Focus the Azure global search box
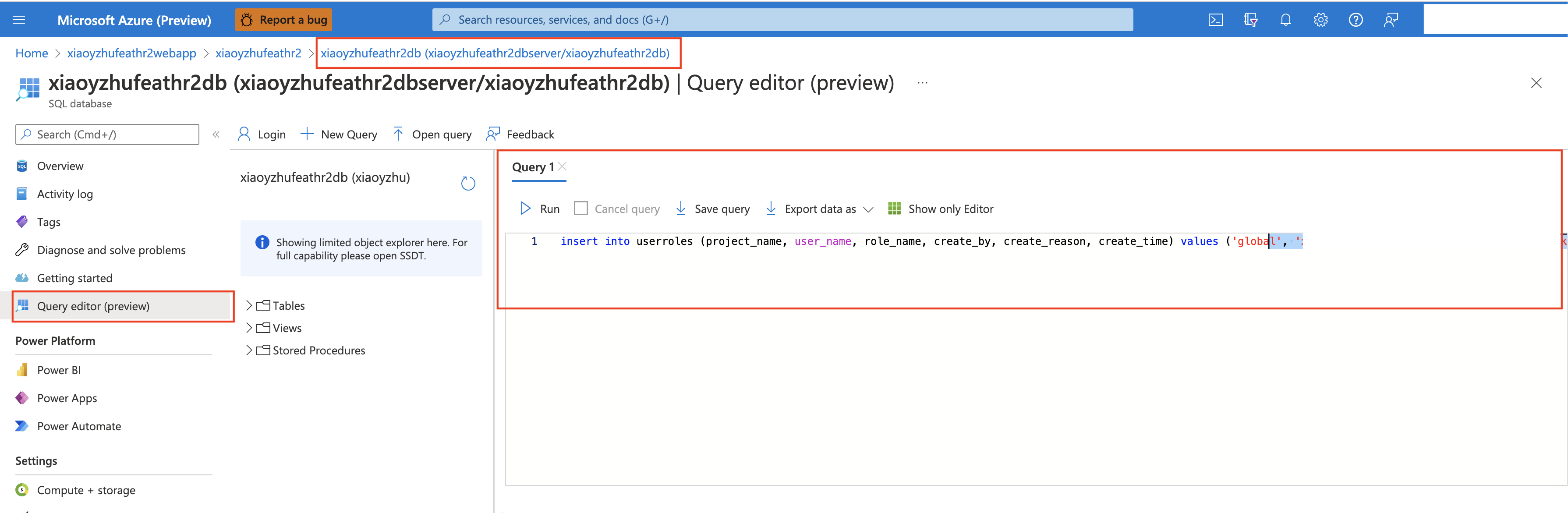This screenshot has width=1568, height=513. 782,20
